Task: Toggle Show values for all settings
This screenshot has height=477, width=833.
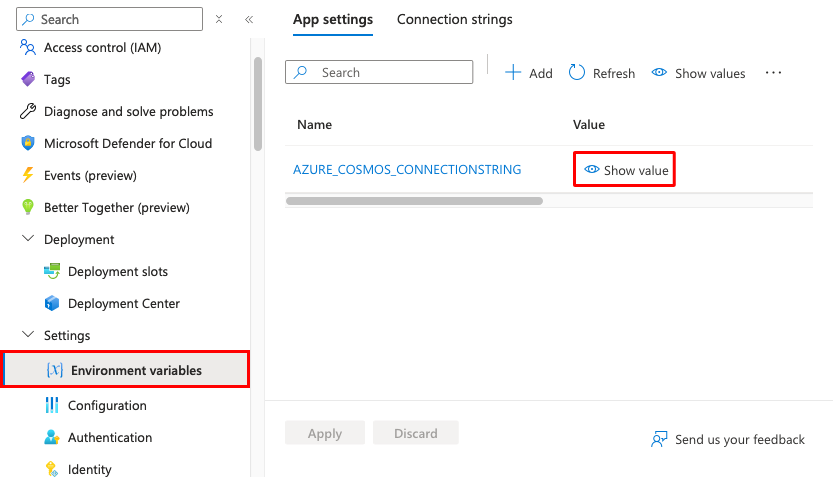Action: (698, 73)
